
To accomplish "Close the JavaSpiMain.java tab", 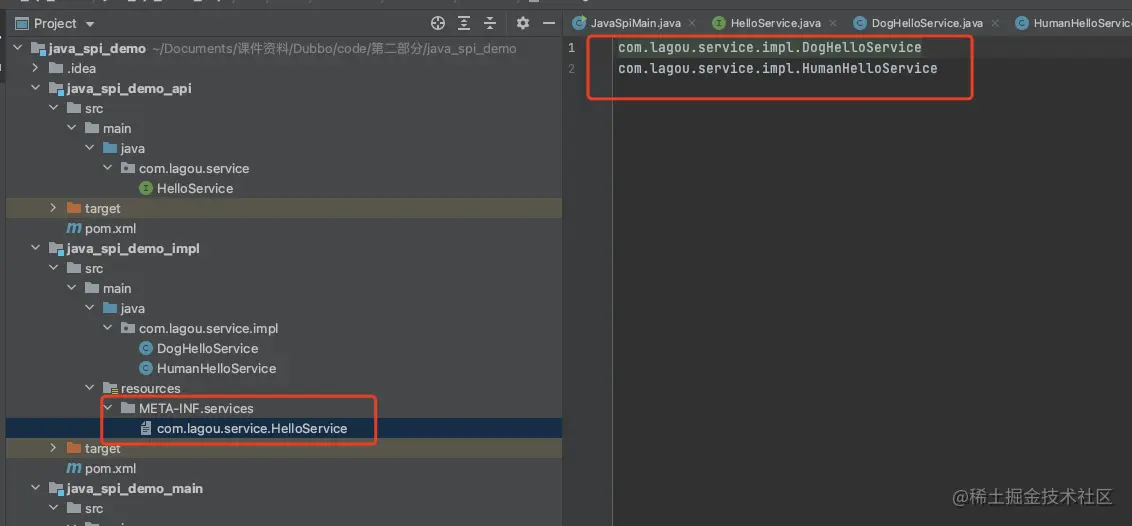I will 692,24.
